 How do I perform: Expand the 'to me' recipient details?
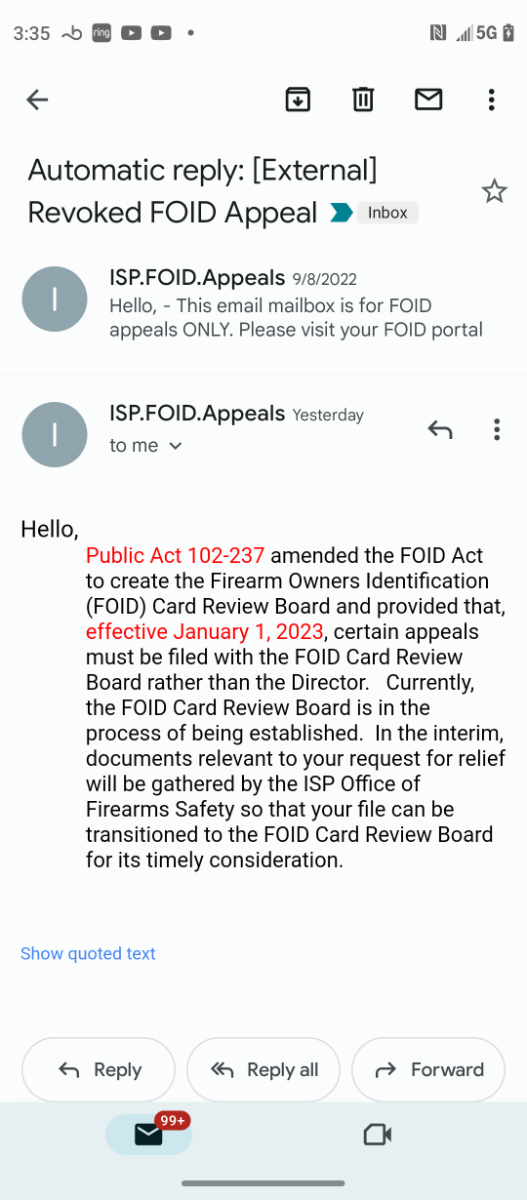pyautogui.click(x=146, y=446)
